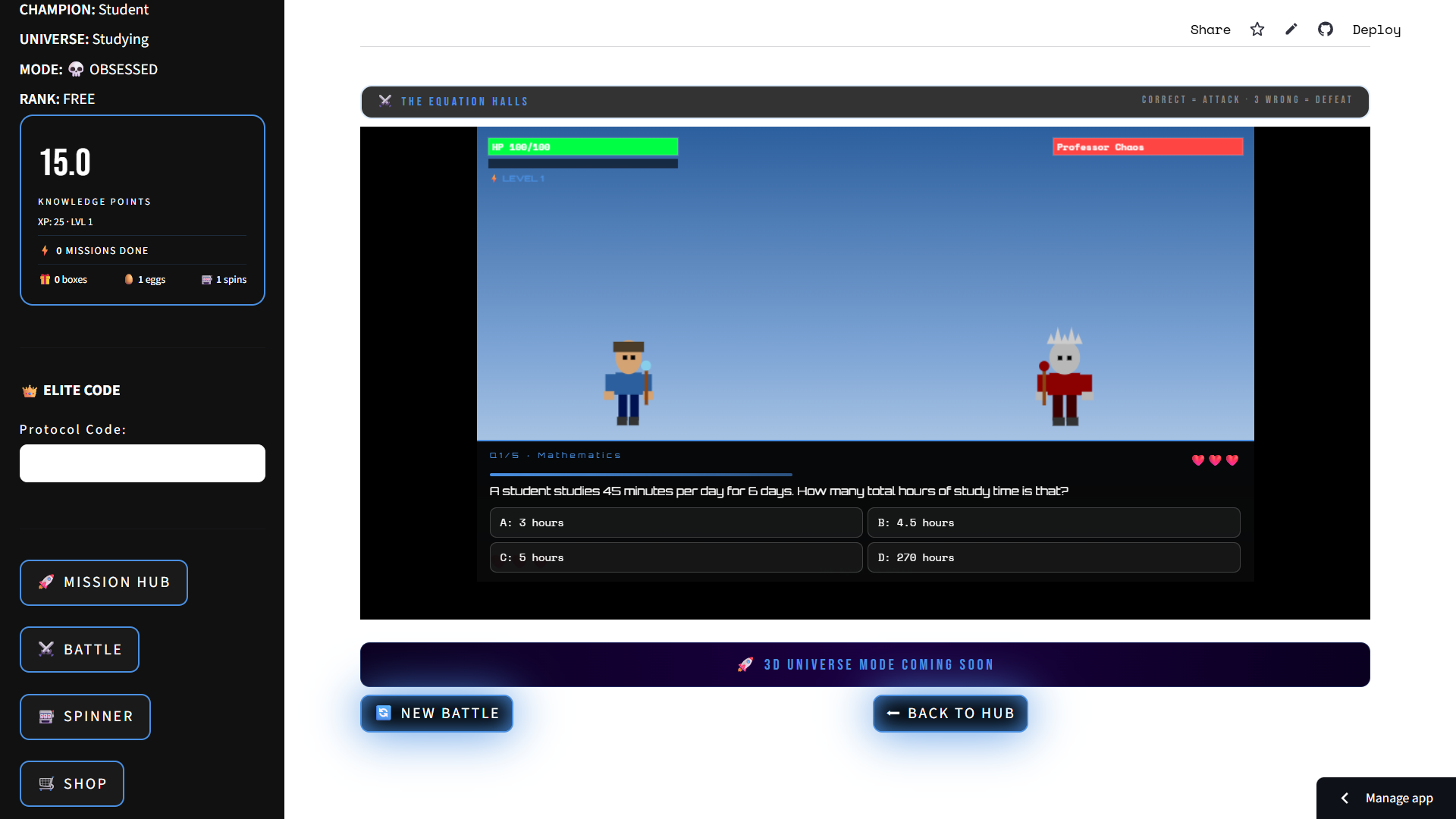Click the pencil edit icon

pos(1291,30)
